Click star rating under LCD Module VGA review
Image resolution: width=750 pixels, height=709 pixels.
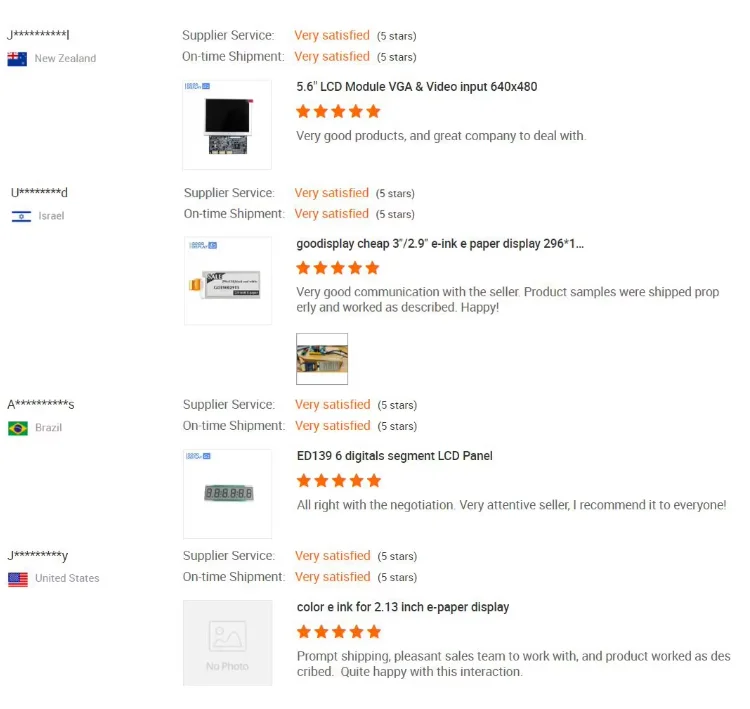pyautogui.click(x=338, y=111)
